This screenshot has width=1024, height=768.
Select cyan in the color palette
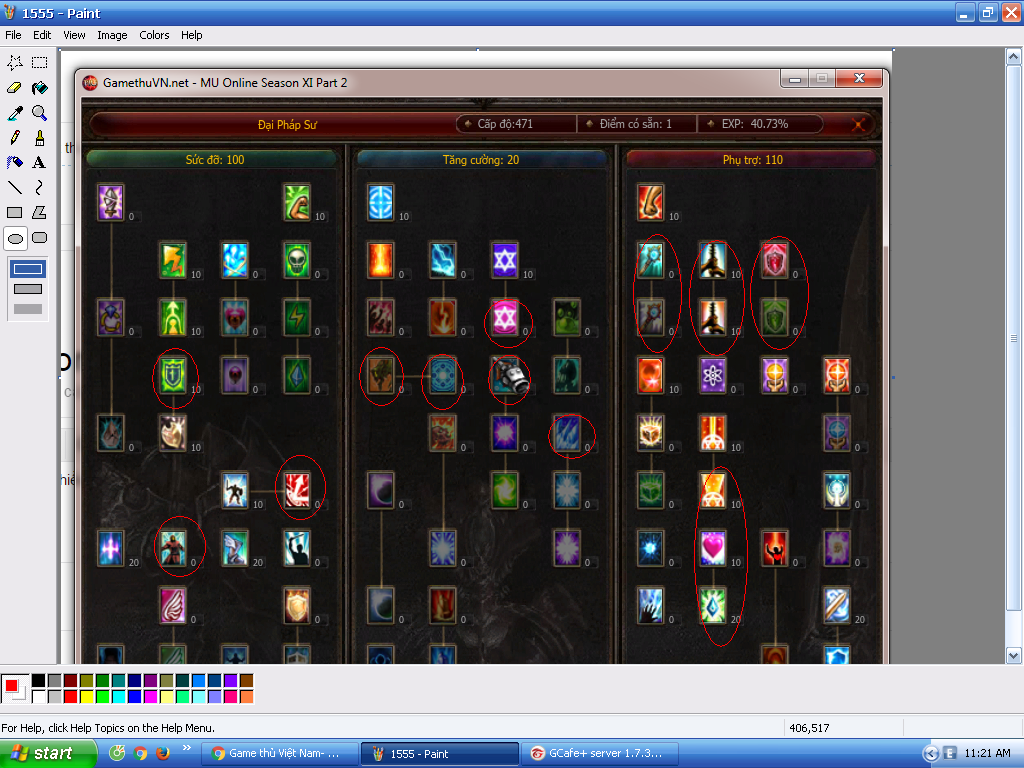click(x=118, y=696)
